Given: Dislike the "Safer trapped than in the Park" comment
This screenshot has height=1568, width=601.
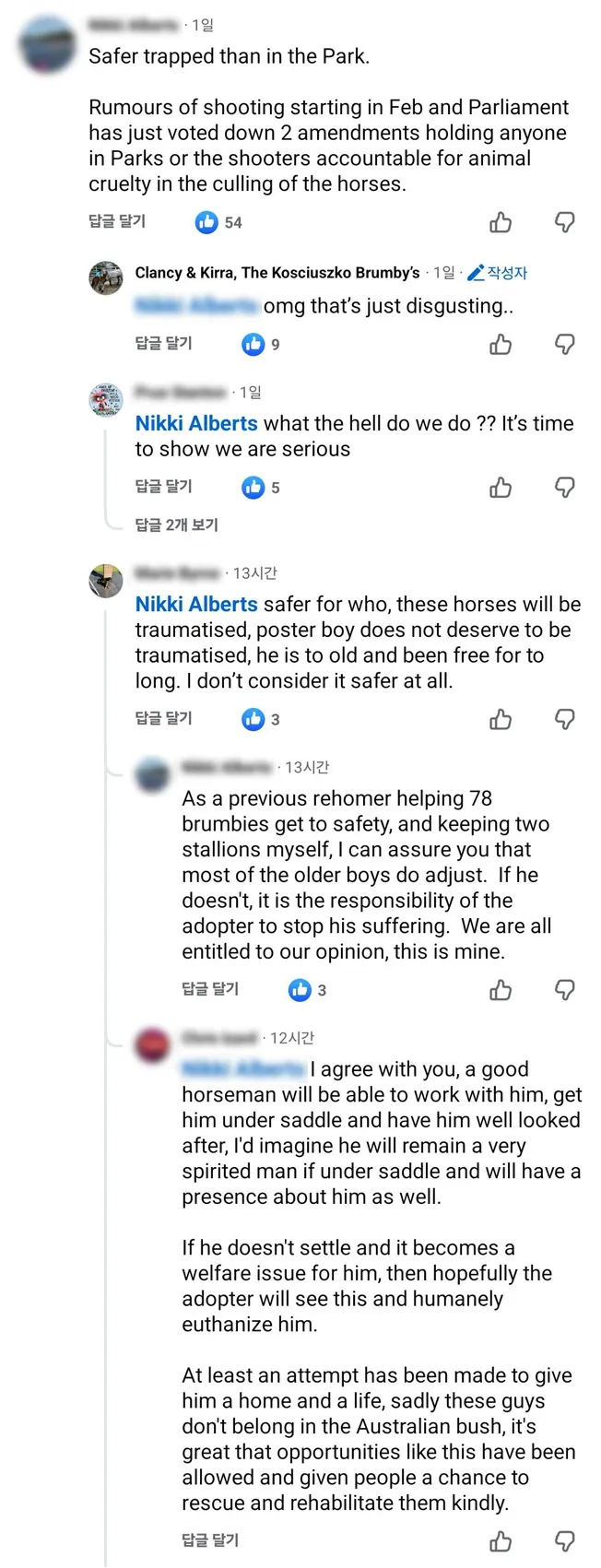Looking at the screenshot, I should coord(564,222).
